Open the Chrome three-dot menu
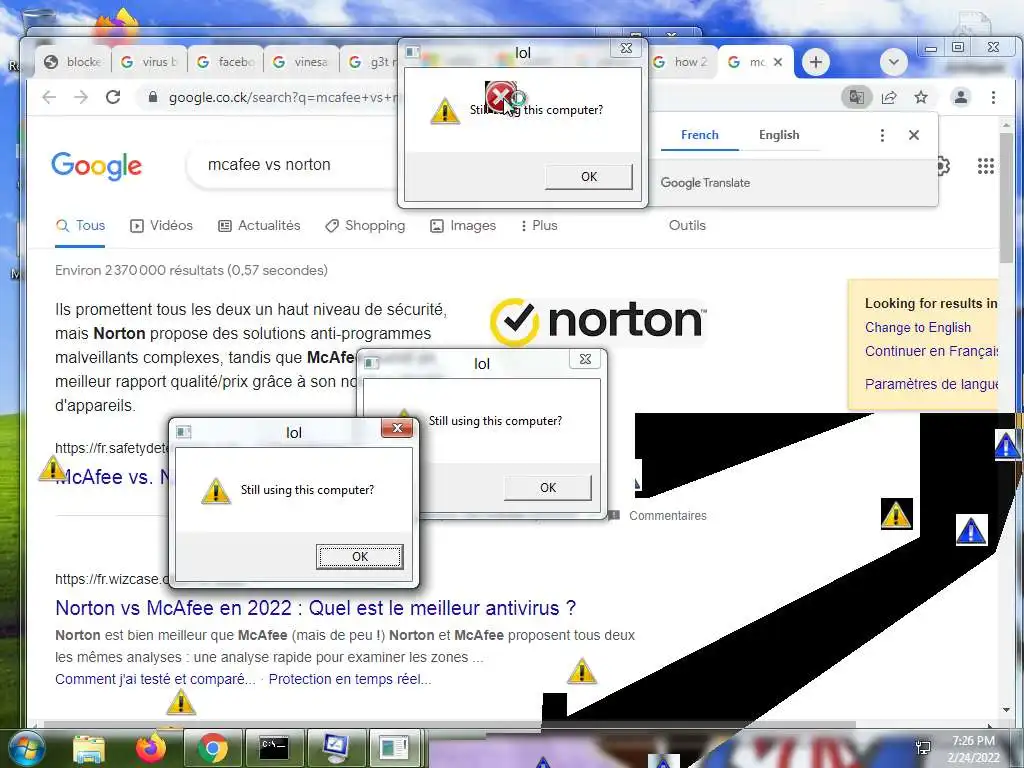 [x=993, y=97]
